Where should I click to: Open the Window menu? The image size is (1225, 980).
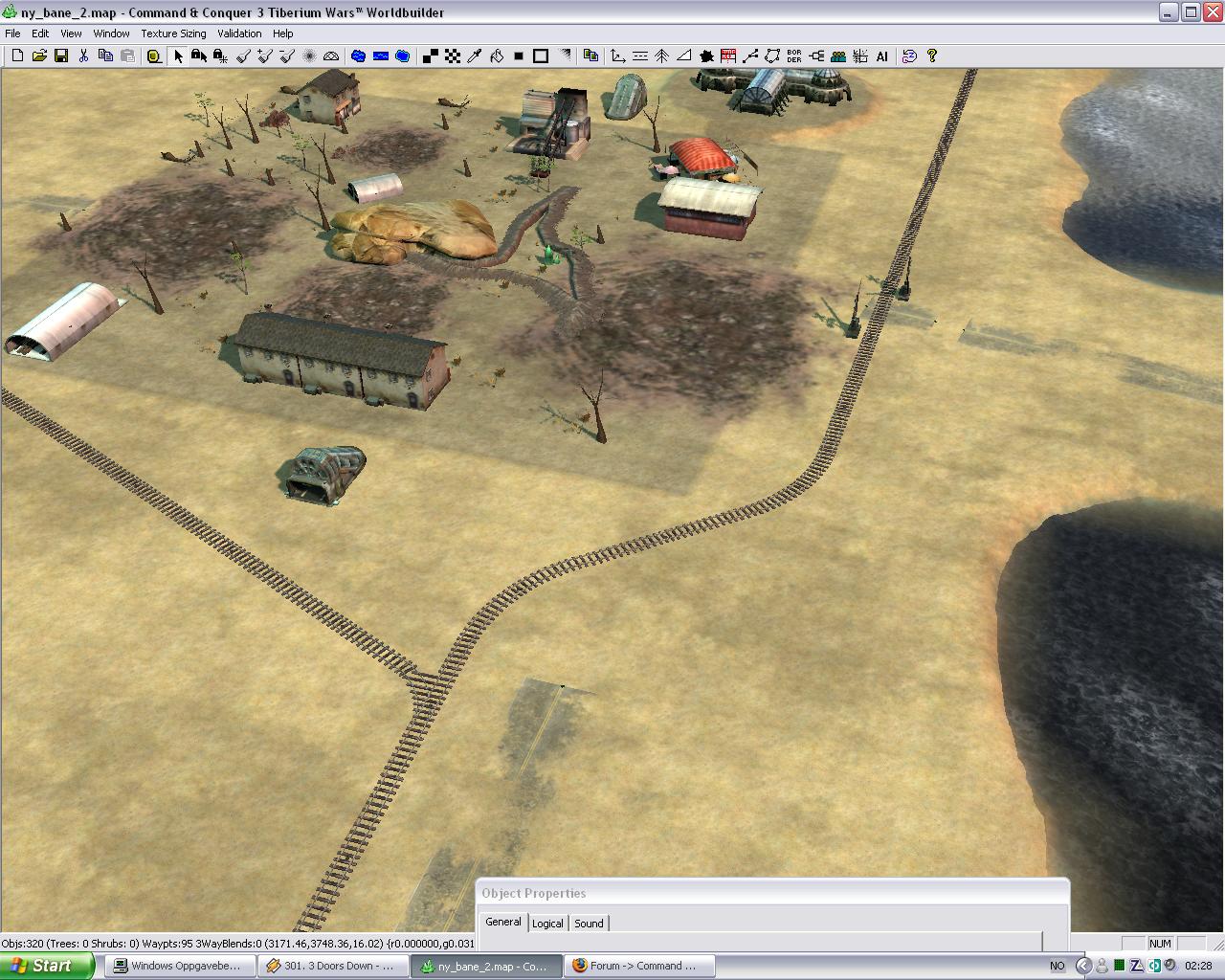tap(111, 33)
